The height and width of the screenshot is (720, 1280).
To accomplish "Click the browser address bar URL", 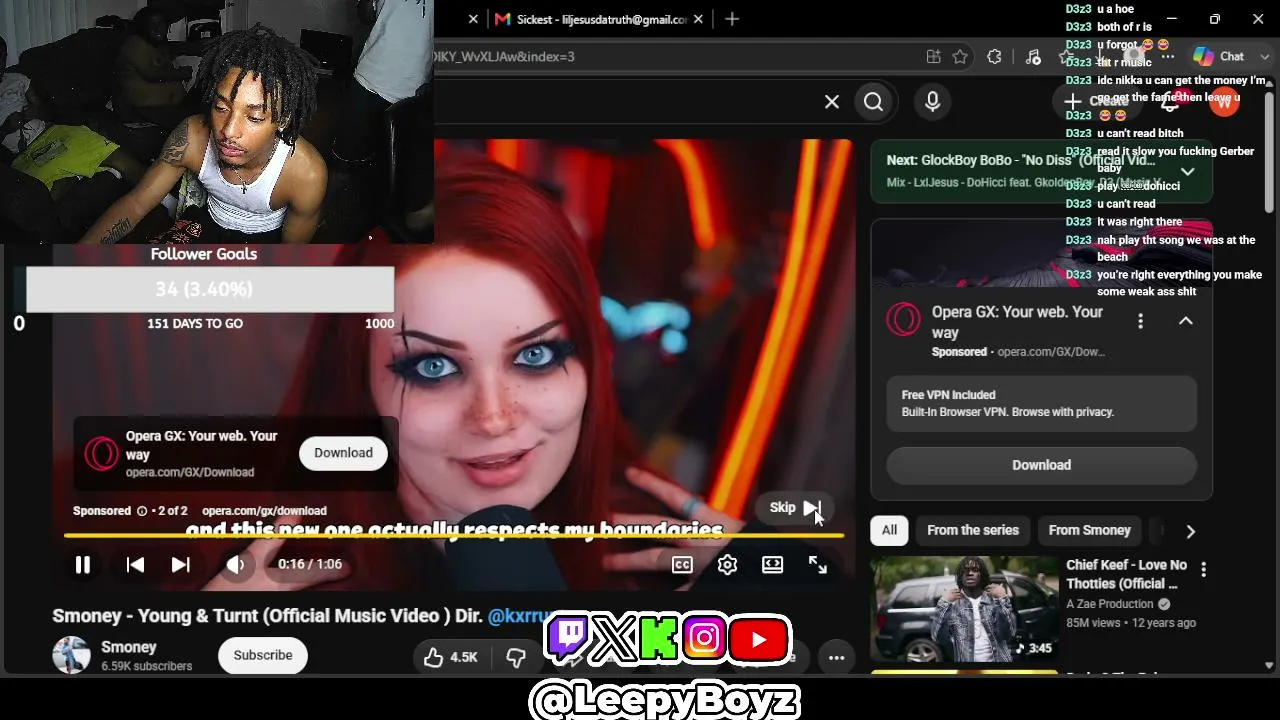I will (505, 57).
